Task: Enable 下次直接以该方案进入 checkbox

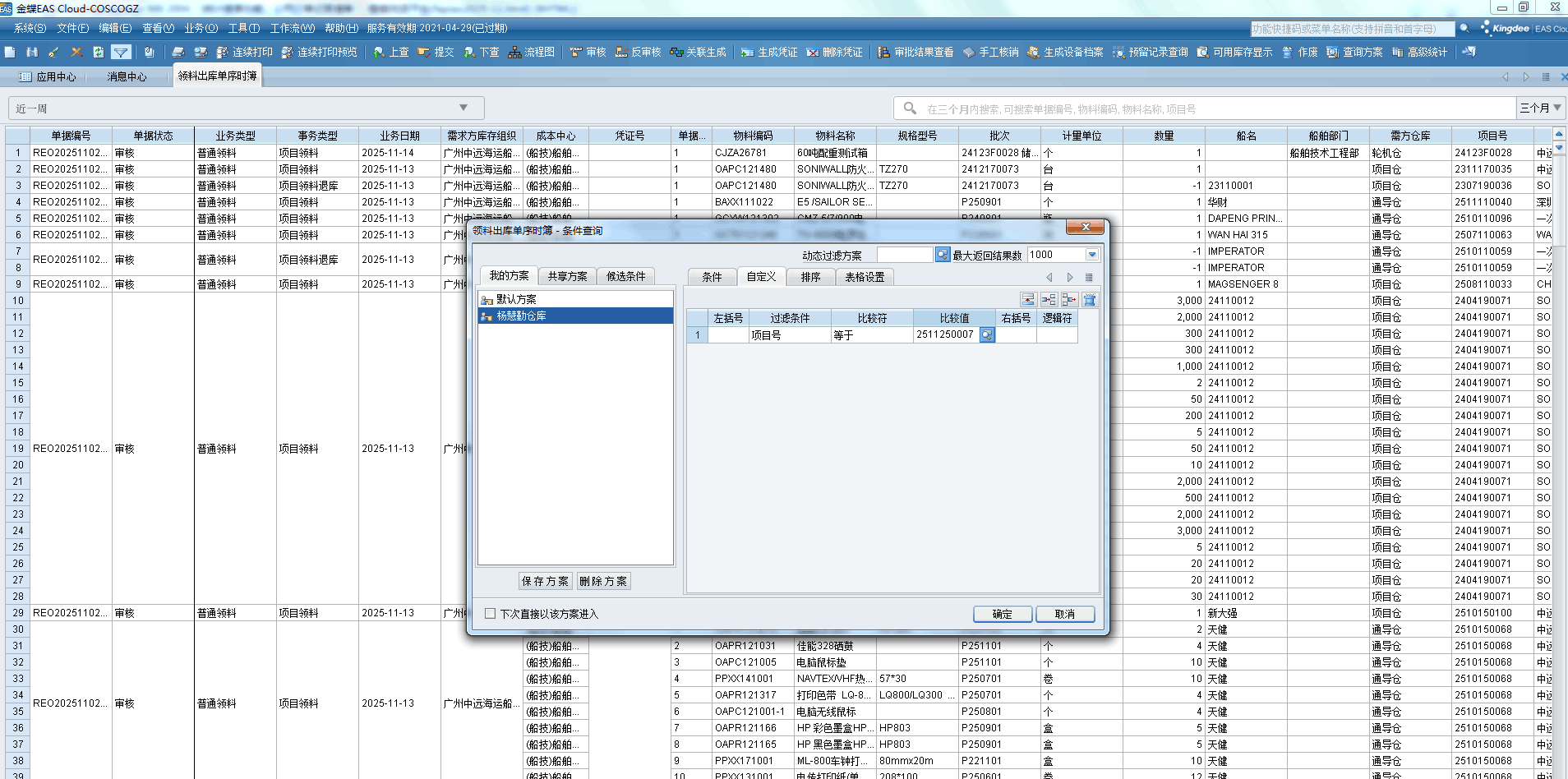Action: (x=491, y=614)
